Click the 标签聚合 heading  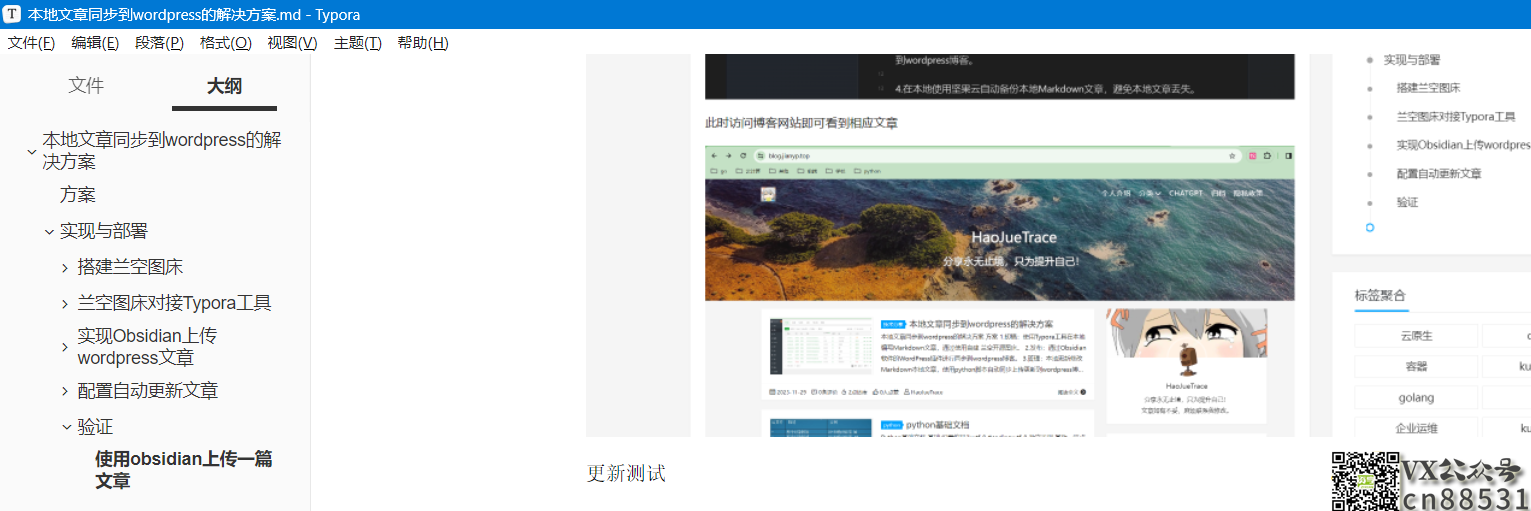click(1380, 295)
